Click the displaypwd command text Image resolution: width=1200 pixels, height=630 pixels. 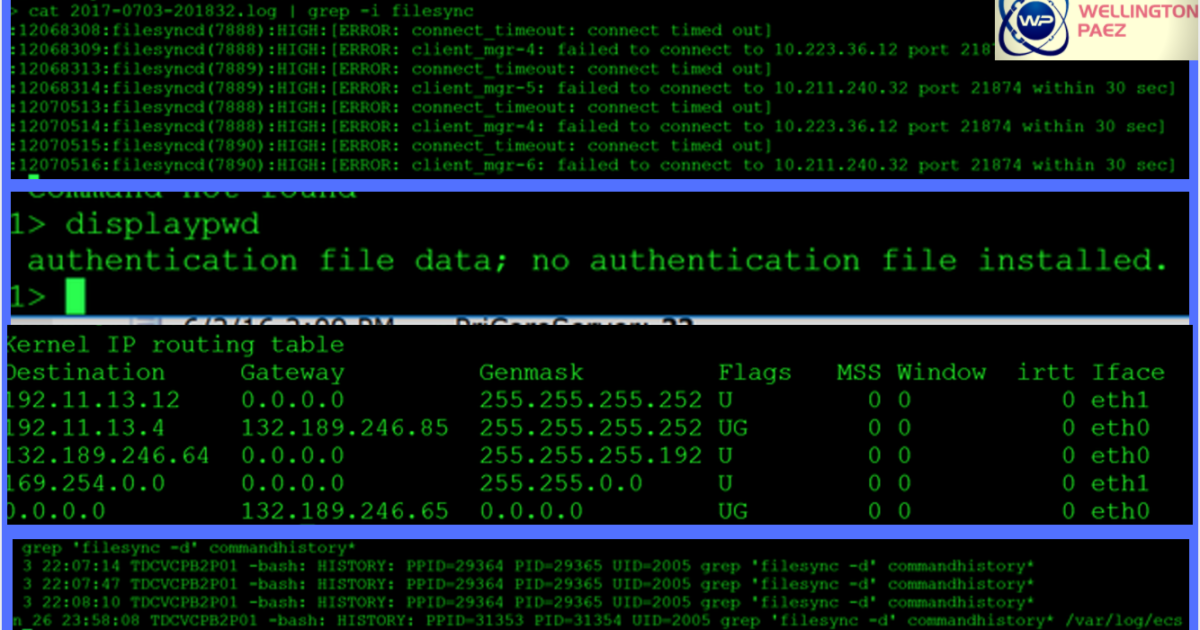162,225
